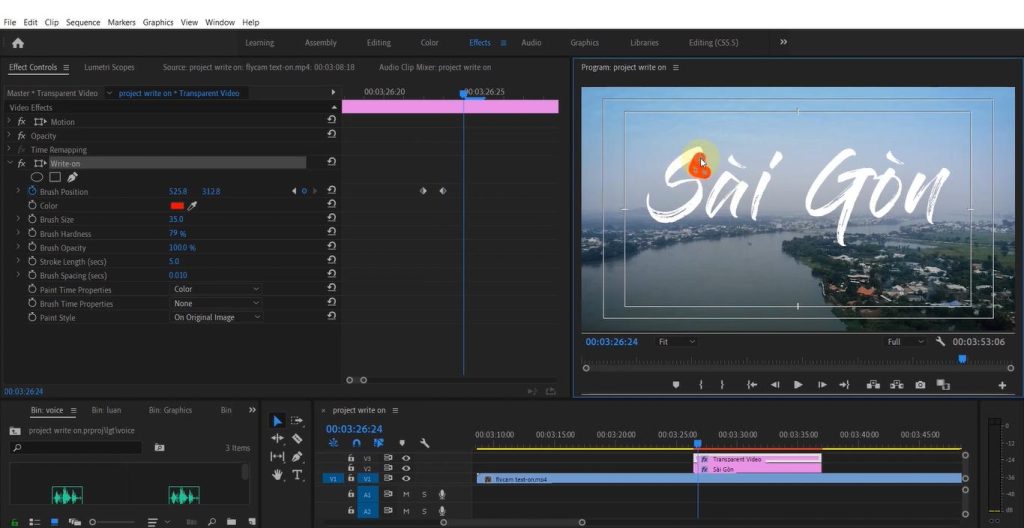This screenshot has width=1024, height=528.
Task: Solo audio track A2
Action: (x=424, y=511)
